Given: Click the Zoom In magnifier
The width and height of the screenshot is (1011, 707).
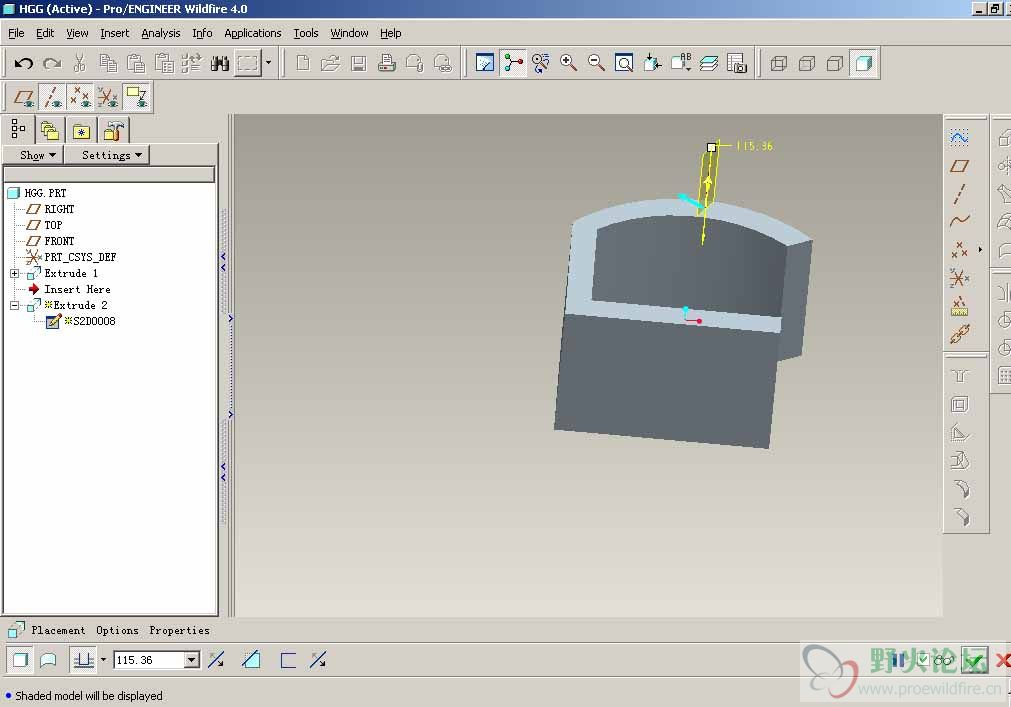Looking at the screenshot, I should click(x=568, y=63).
